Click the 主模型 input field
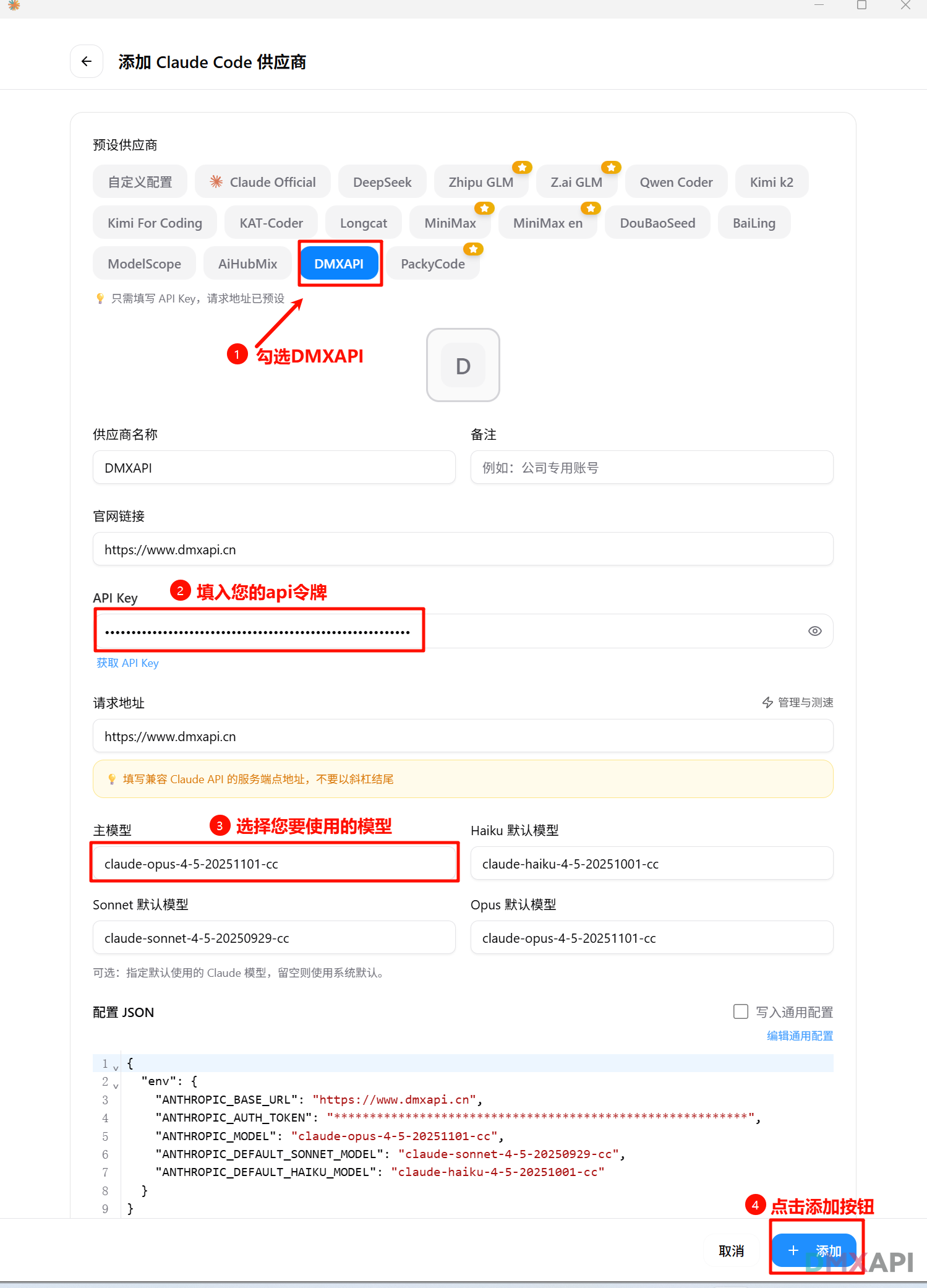This screenshot has height=1288, width=927. (x=274, y=864)
